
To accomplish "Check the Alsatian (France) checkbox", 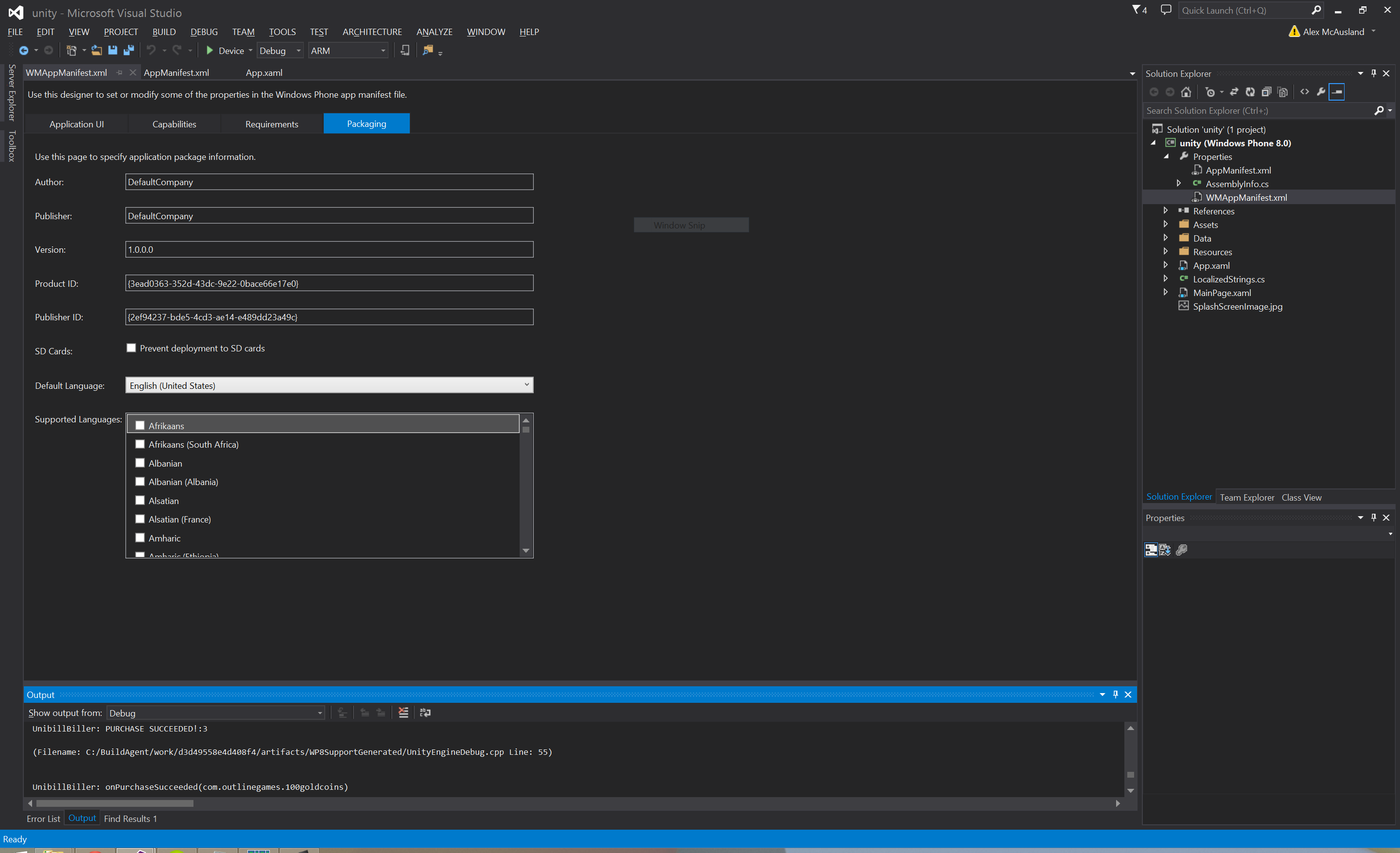I will point(140,519).
